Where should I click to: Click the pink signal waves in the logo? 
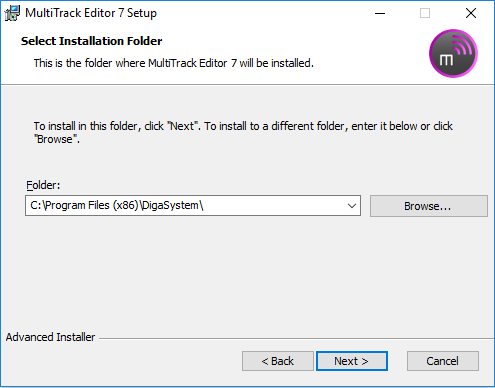(x=462, y=46)
